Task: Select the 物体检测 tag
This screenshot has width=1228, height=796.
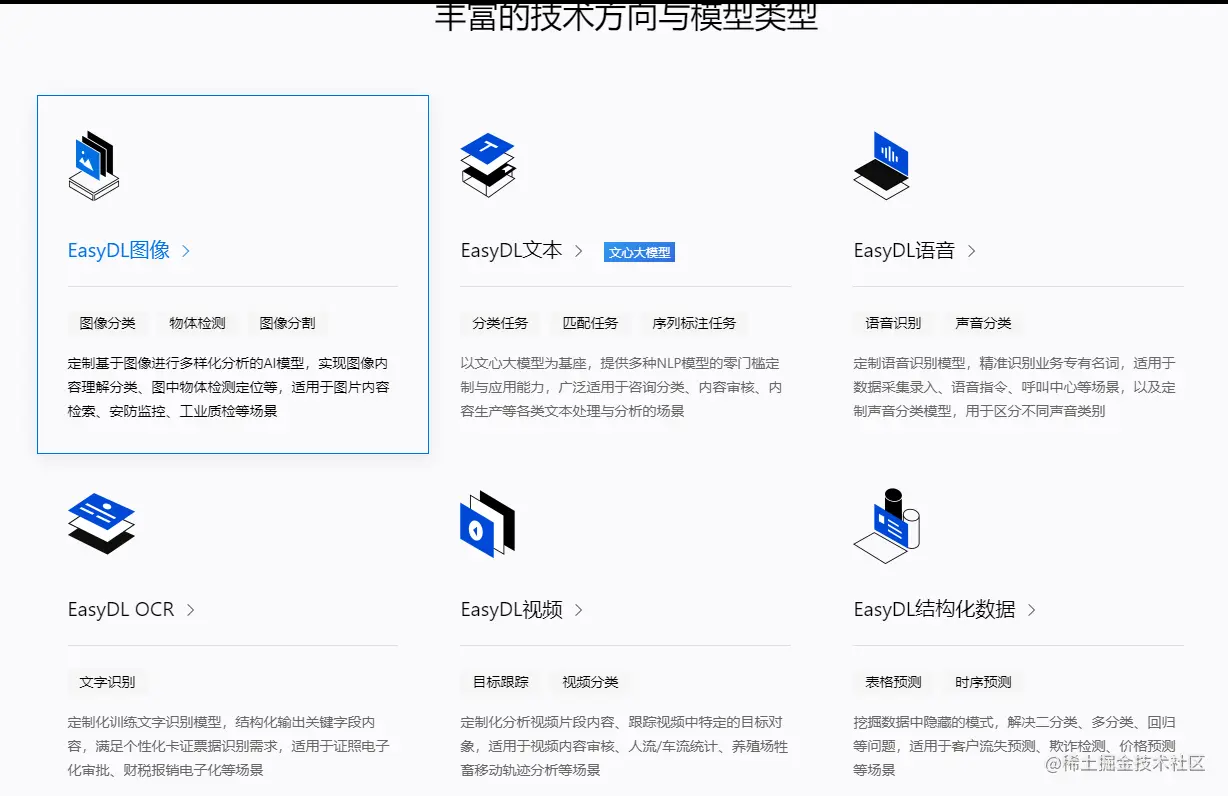Action: click(x=197, y=323)
